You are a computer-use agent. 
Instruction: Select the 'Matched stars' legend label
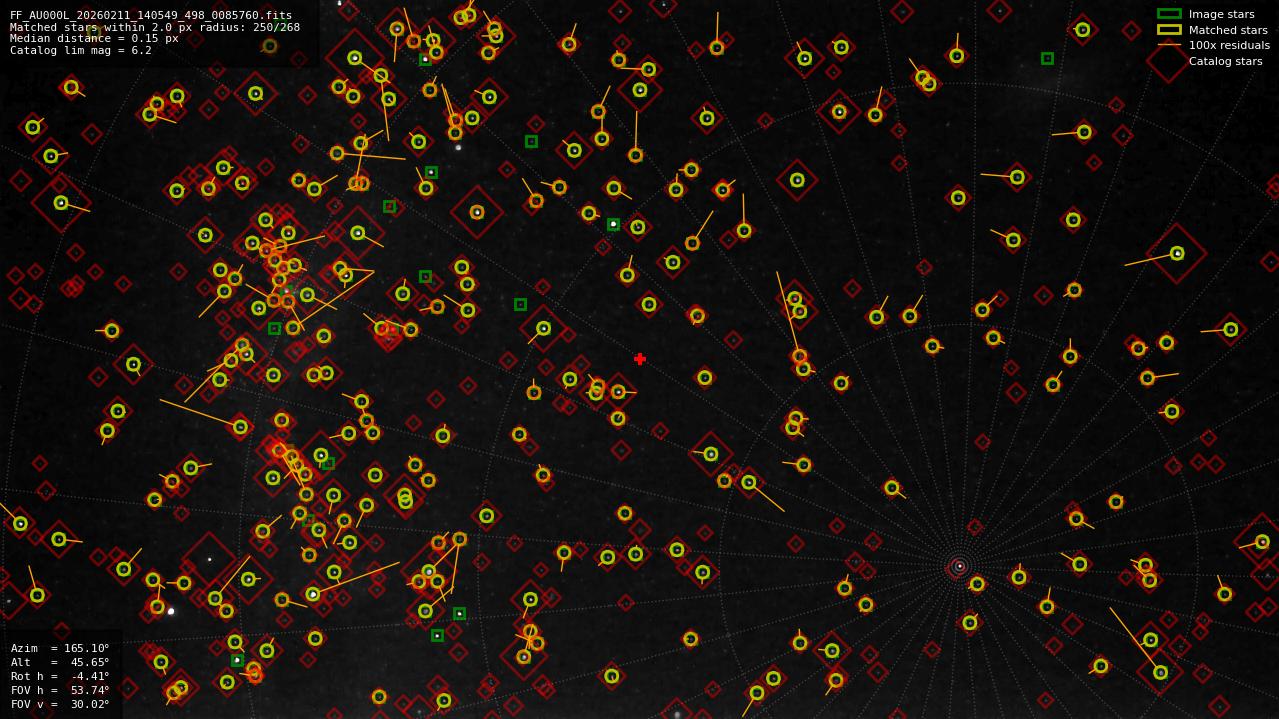tap(1228, 30)
